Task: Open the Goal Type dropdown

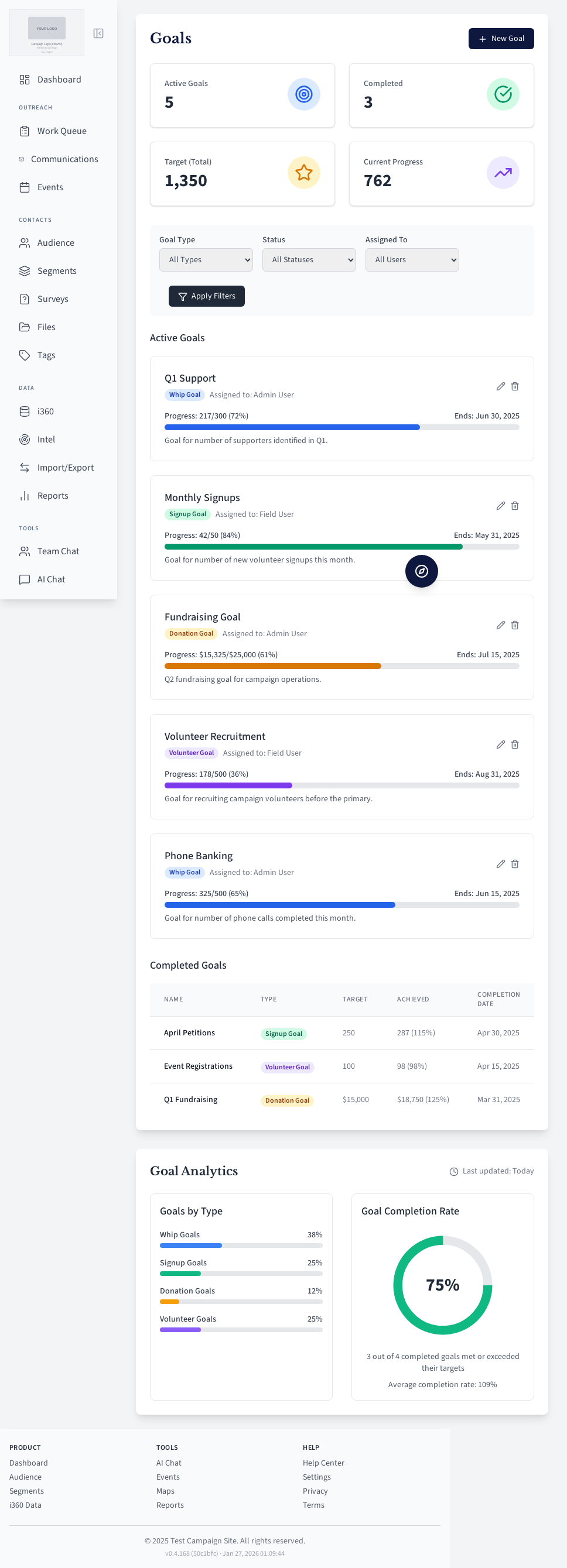Action: [206, 260]
